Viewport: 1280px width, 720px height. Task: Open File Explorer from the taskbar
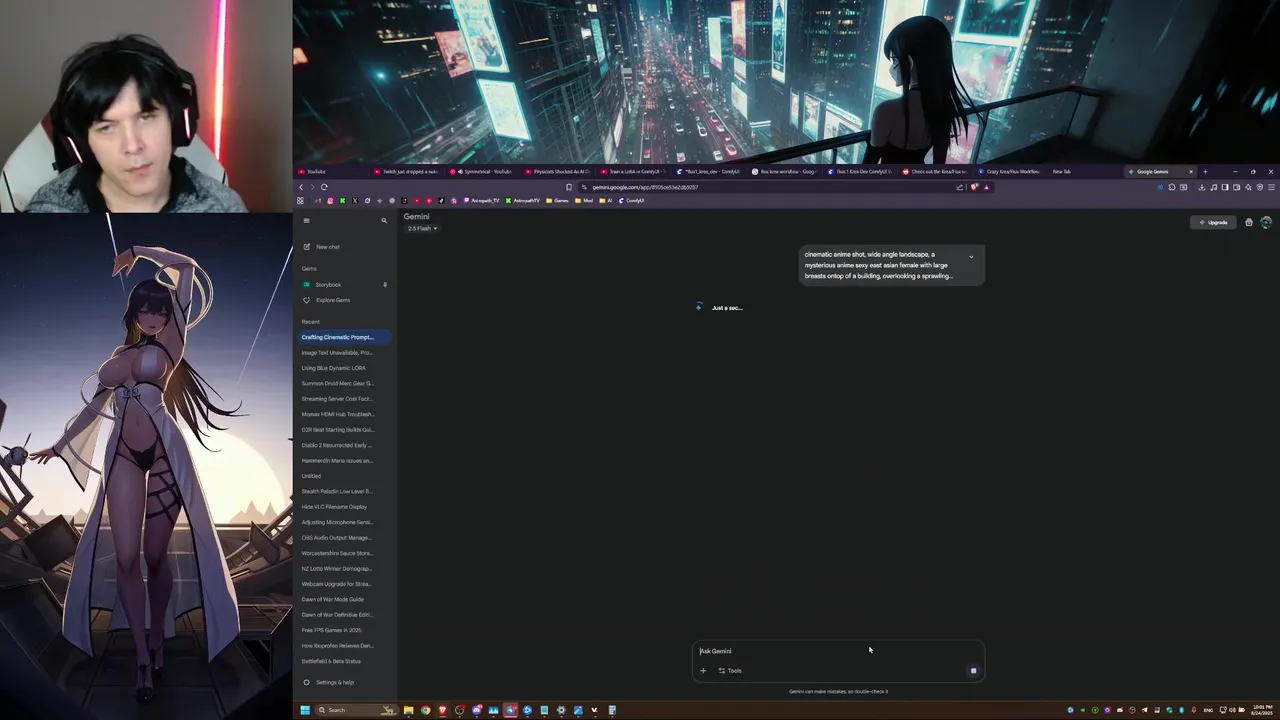pos(408,710)
